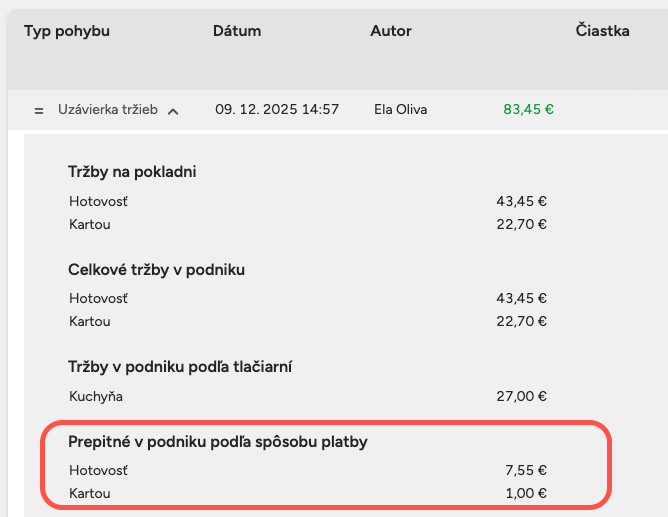The height and width of the screenshot is (517, 668).
Task: Click the Tržby v podniku podľa tlačiarní heading
Action: click(x=180, y=367)
